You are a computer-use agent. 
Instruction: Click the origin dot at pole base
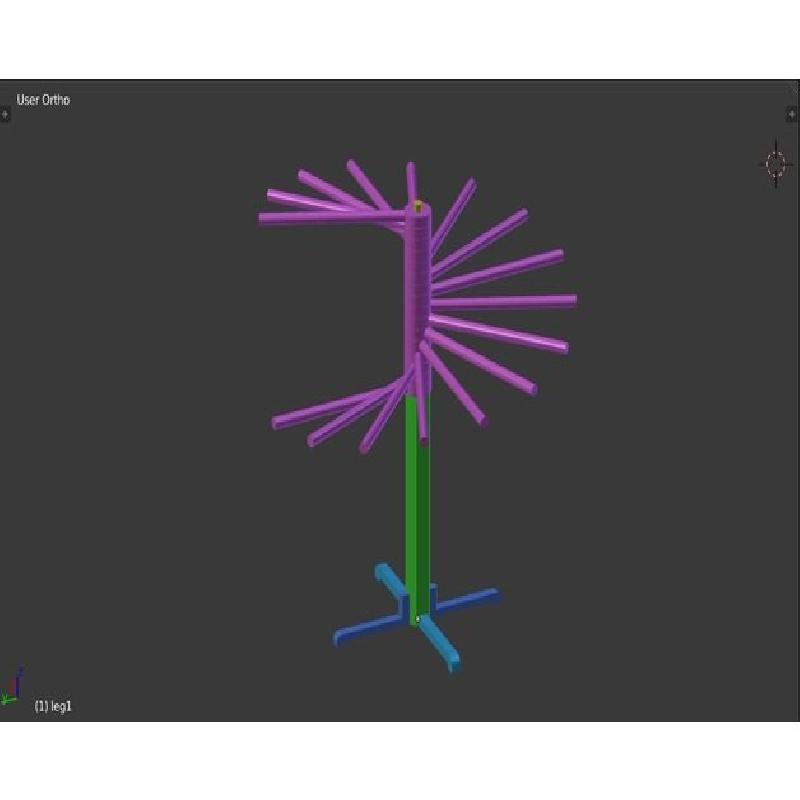click(417, 619)
